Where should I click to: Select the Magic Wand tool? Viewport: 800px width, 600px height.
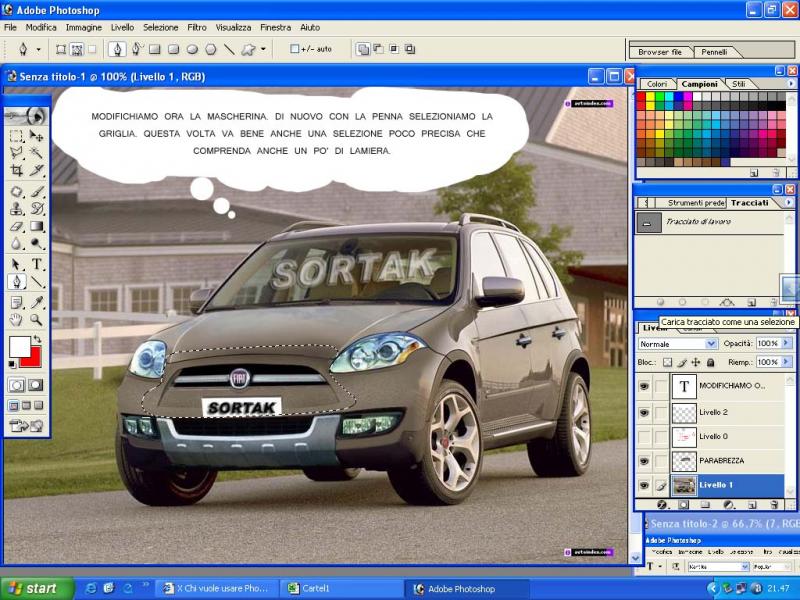[36, 152]
